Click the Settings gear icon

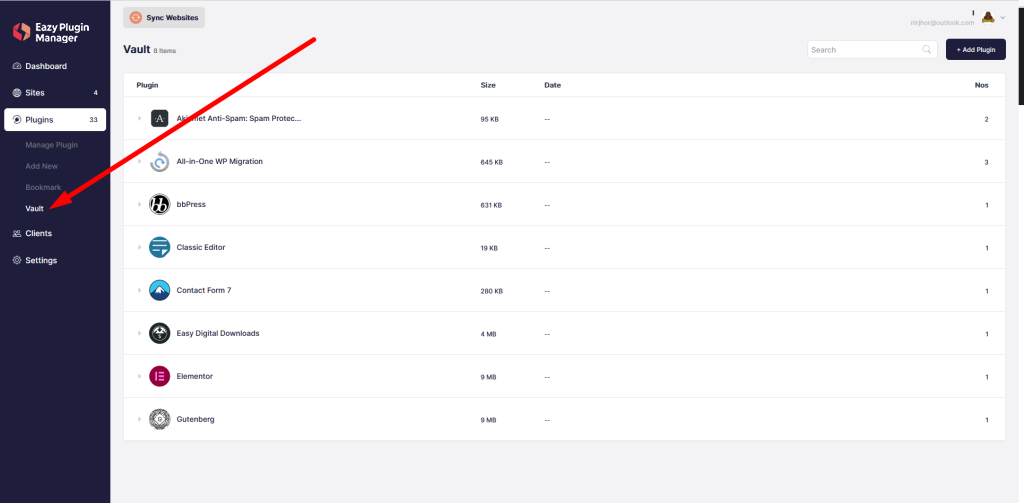point(17,260)
